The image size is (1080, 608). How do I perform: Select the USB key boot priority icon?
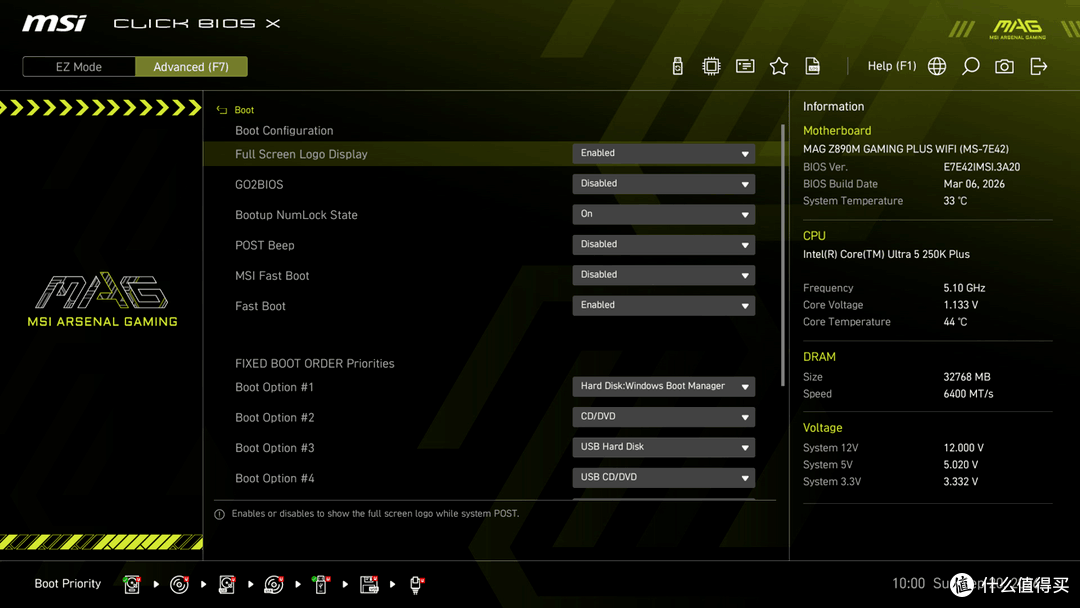(x=321, y=584)
